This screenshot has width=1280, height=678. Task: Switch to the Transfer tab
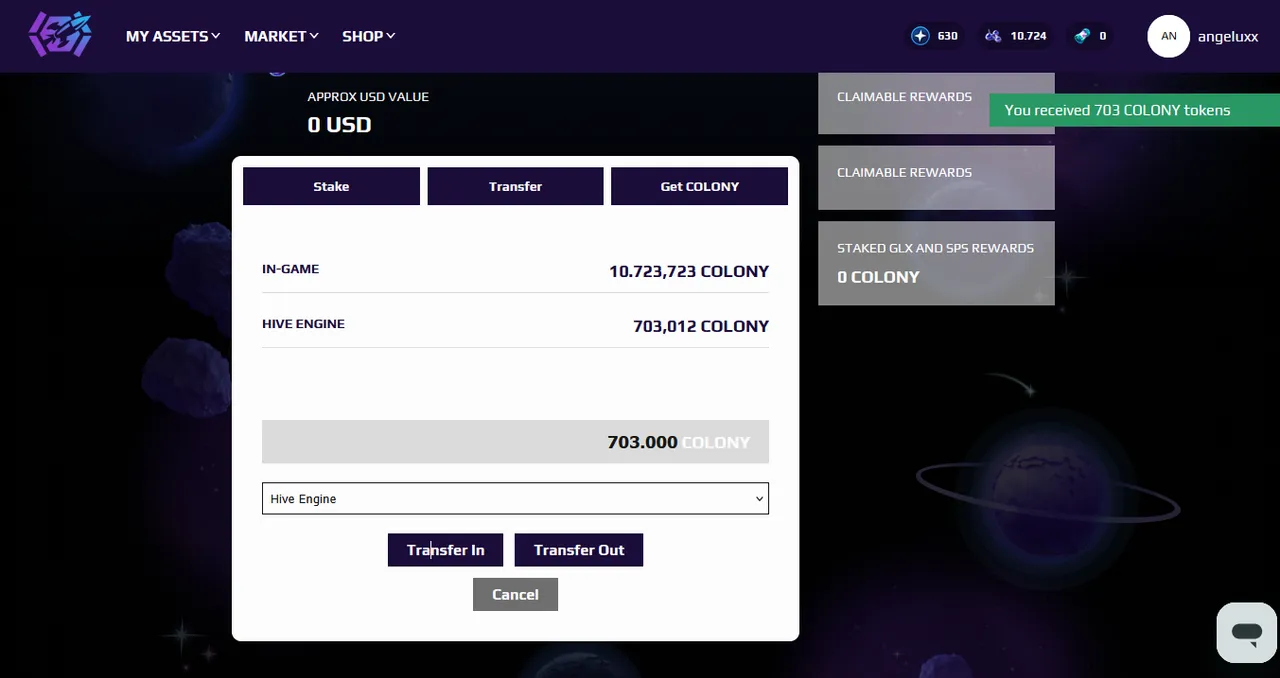[515, 186]
